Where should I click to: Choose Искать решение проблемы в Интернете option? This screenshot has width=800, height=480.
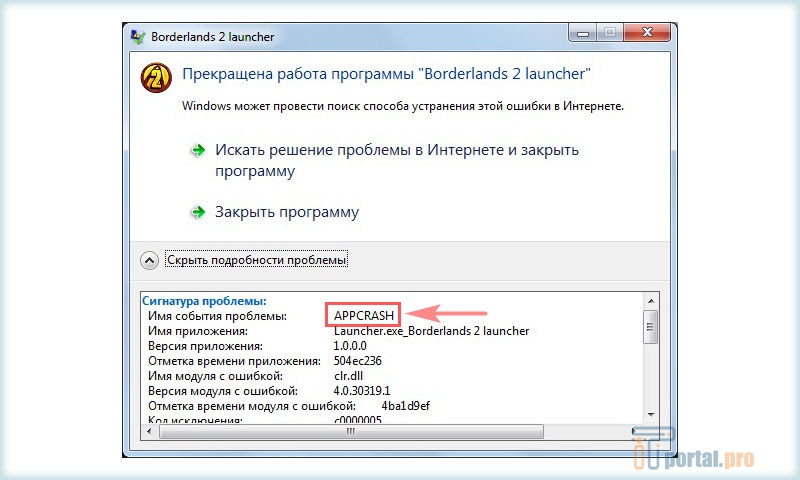396,160
